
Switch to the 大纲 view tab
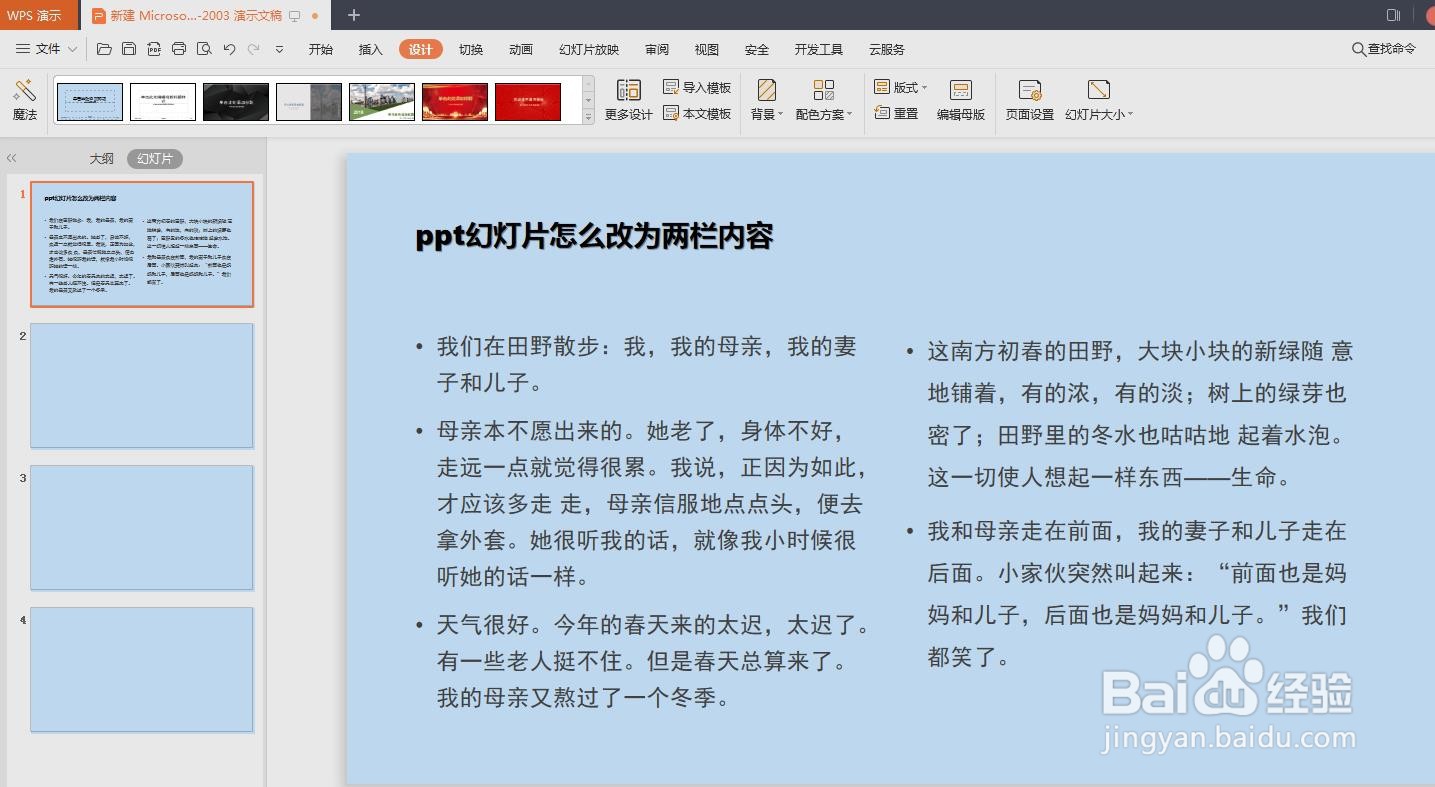coord(101,158)
